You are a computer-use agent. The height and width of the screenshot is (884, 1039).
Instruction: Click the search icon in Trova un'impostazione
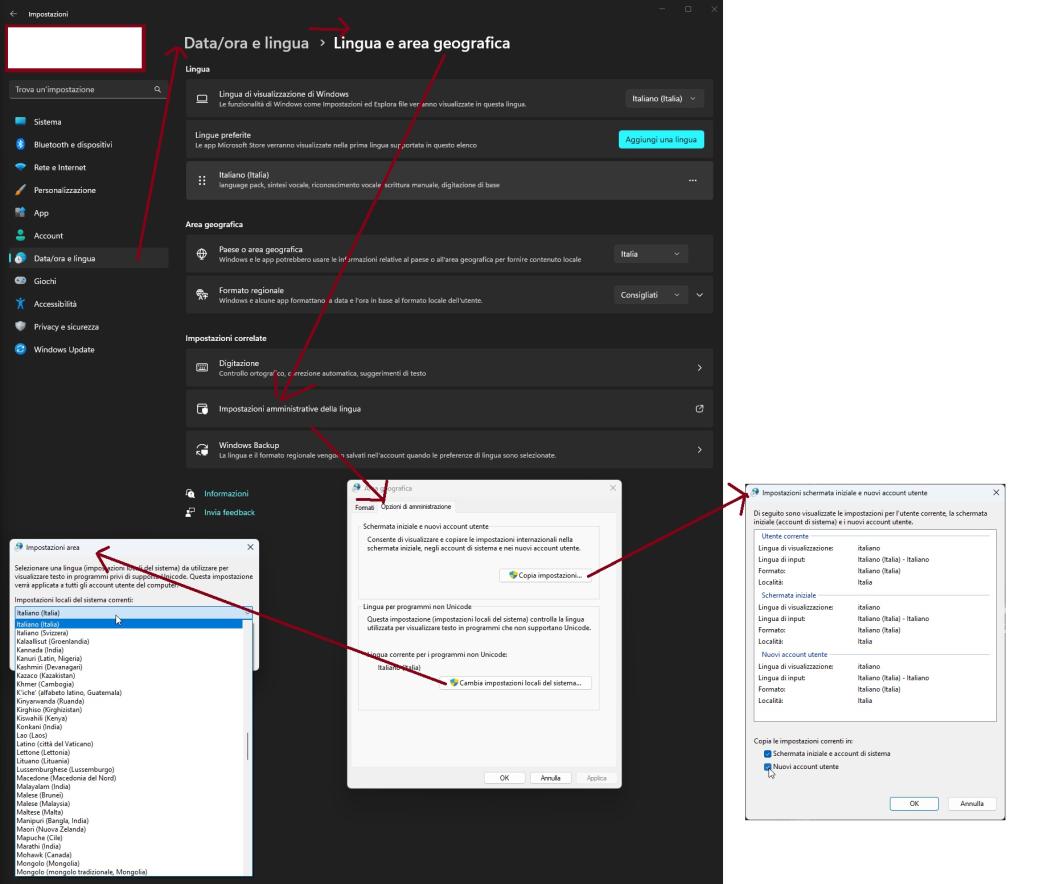156,89
